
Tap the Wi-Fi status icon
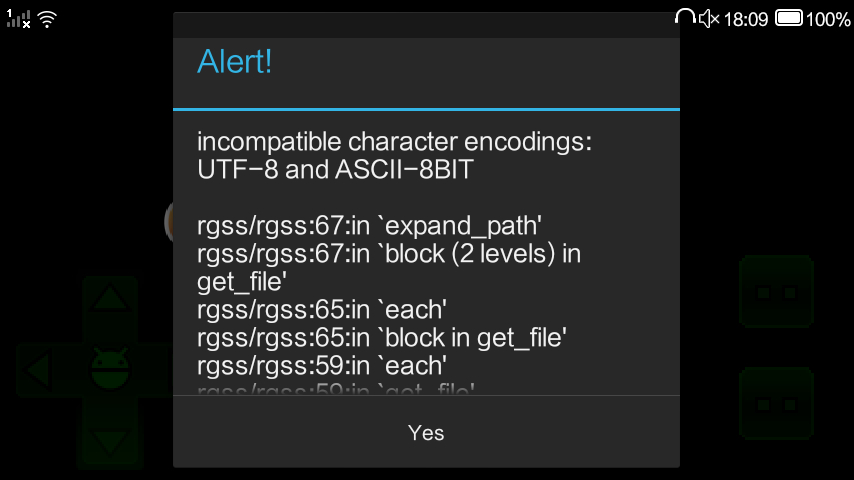47,19
